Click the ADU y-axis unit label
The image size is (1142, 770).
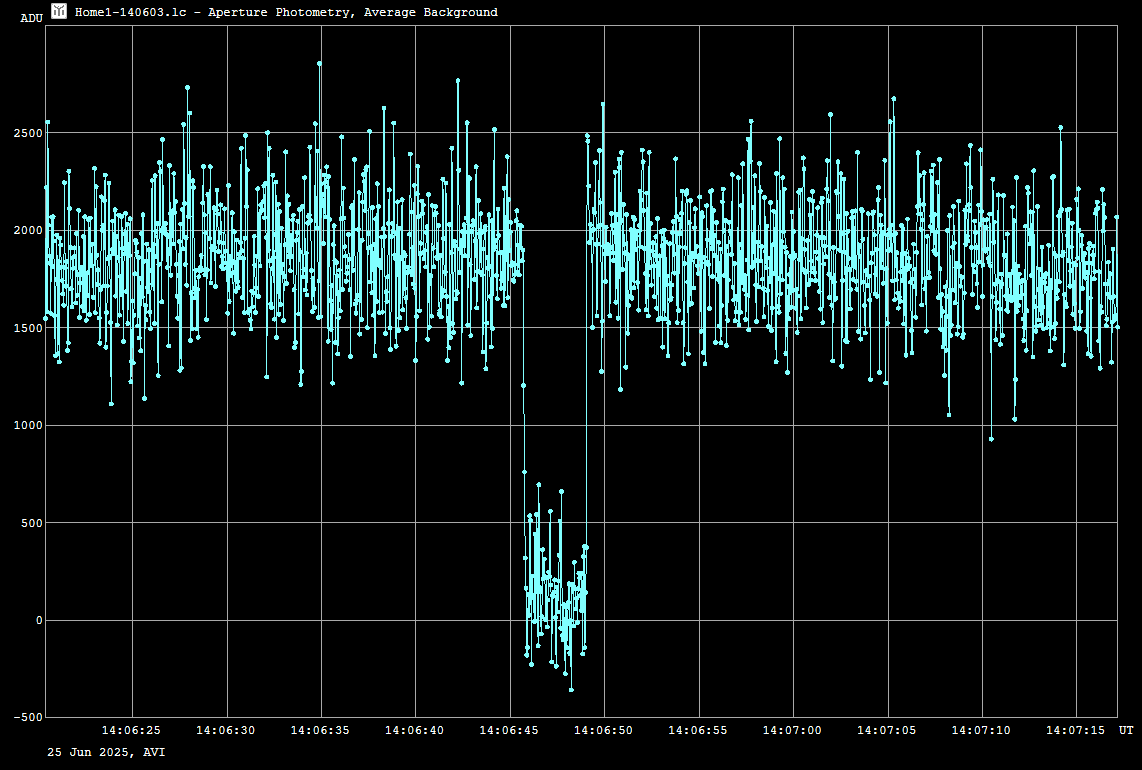31,18
